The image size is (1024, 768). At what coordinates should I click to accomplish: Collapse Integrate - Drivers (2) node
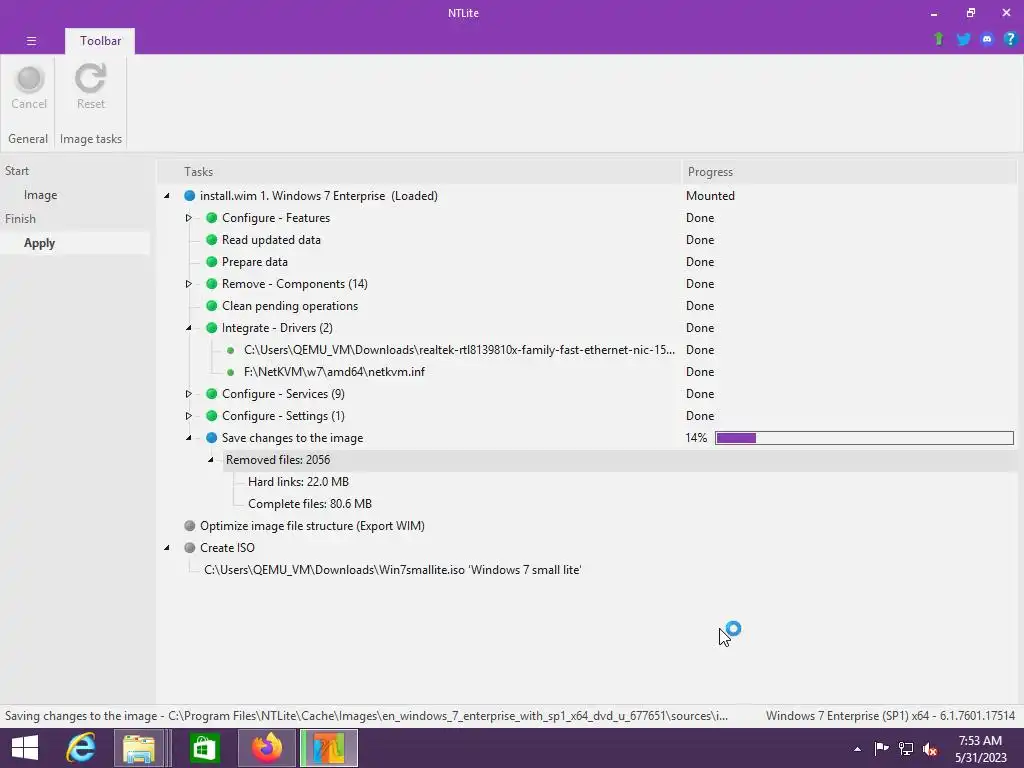pos(189,328)
